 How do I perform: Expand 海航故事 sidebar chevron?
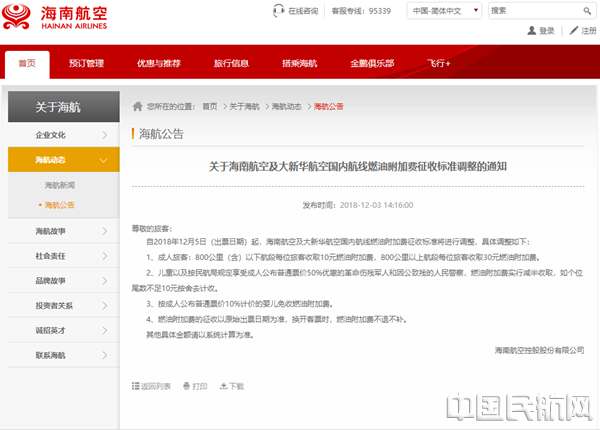[x=104, y=231]
